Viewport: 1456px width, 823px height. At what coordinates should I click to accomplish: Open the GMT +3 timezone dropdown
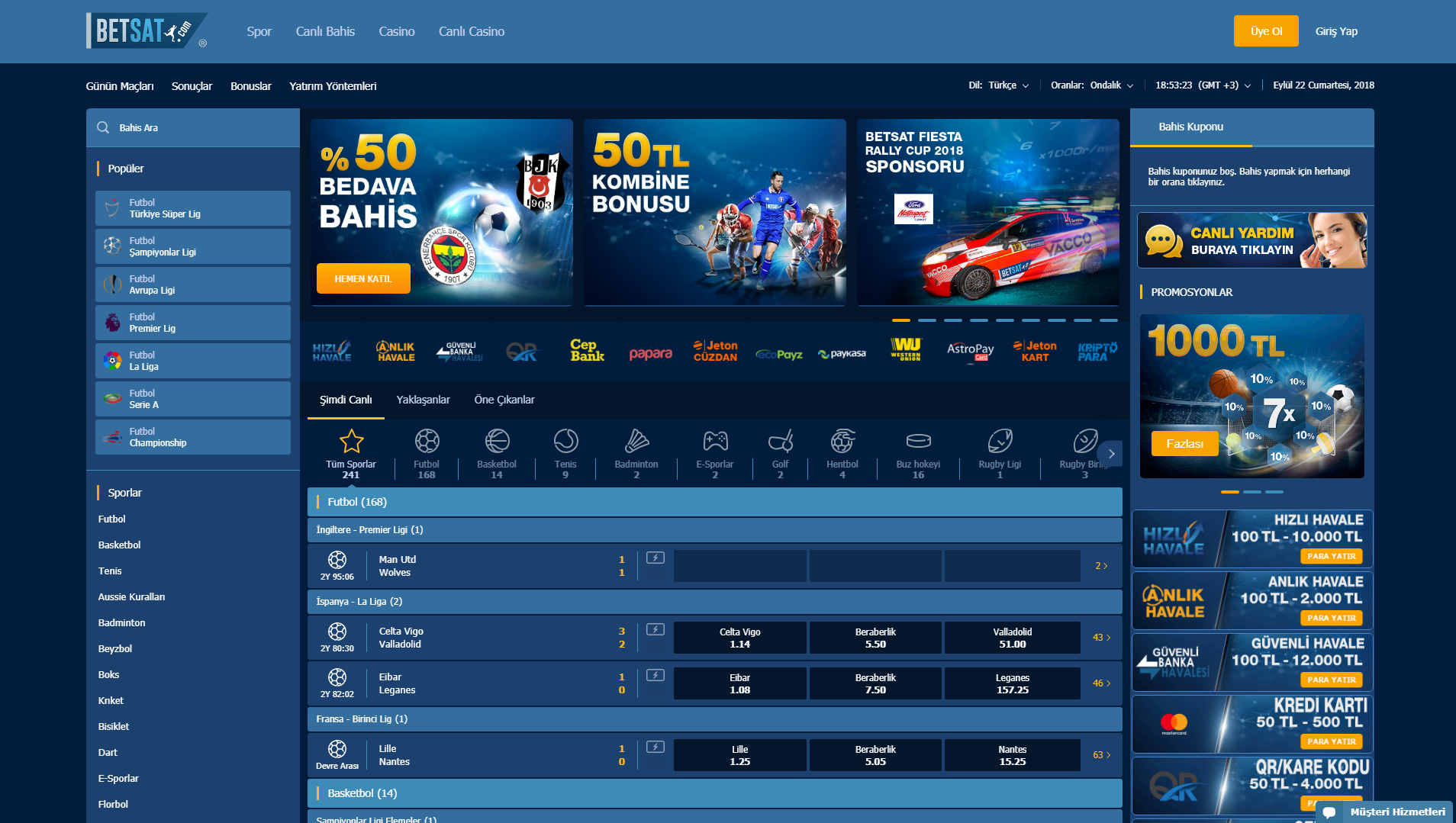(x=1224, y=85)
